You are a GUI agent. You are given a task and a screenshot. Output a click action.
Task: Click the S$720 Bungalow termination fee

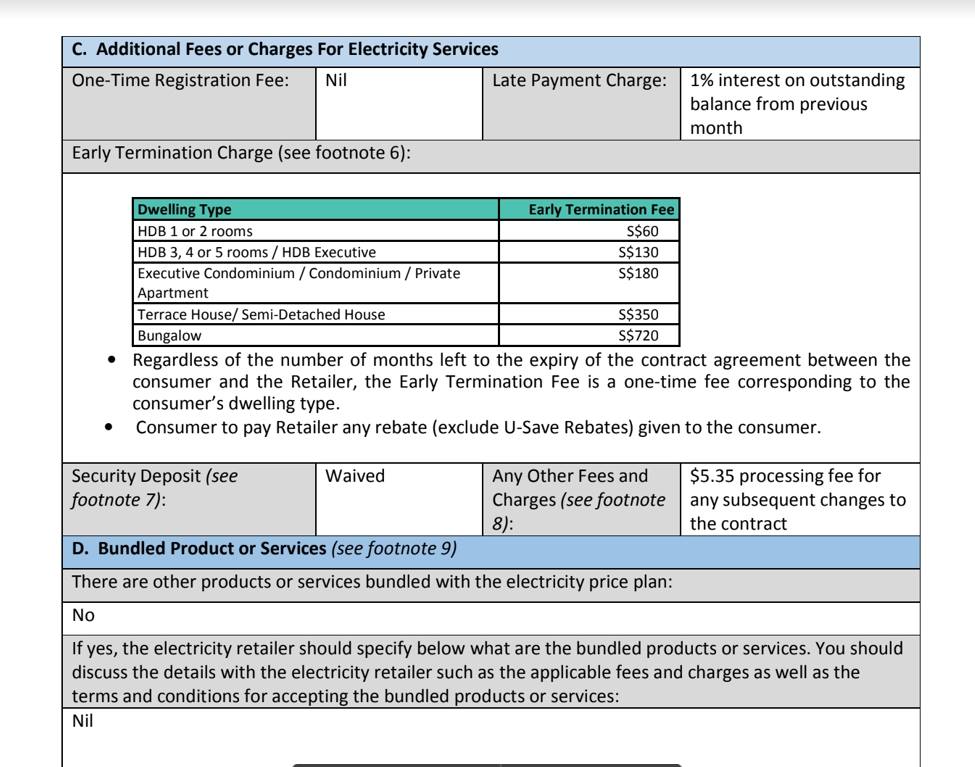coord(638,335)
